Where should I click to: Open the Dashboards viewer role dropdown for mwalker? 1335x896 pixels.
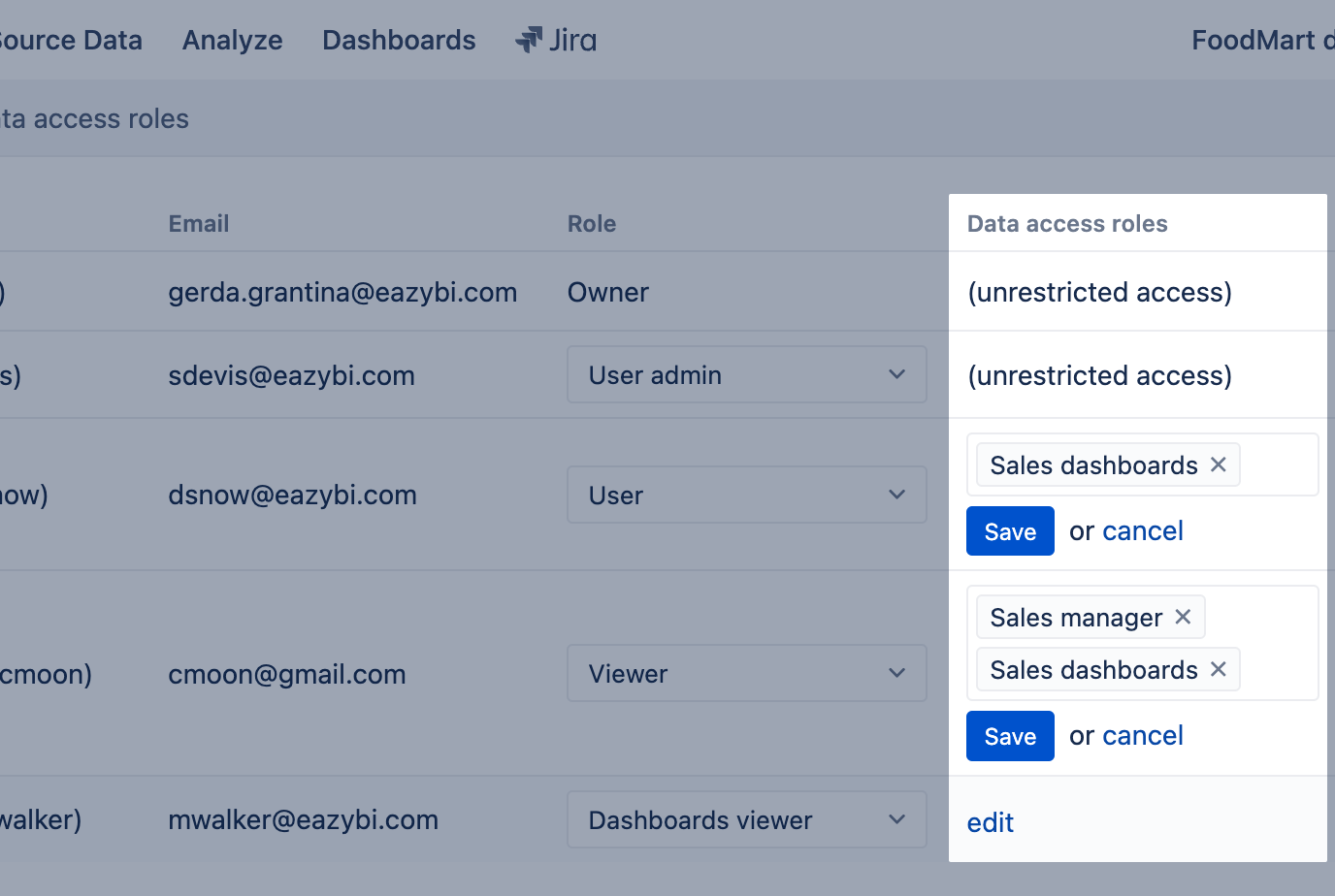pos(745,819)
